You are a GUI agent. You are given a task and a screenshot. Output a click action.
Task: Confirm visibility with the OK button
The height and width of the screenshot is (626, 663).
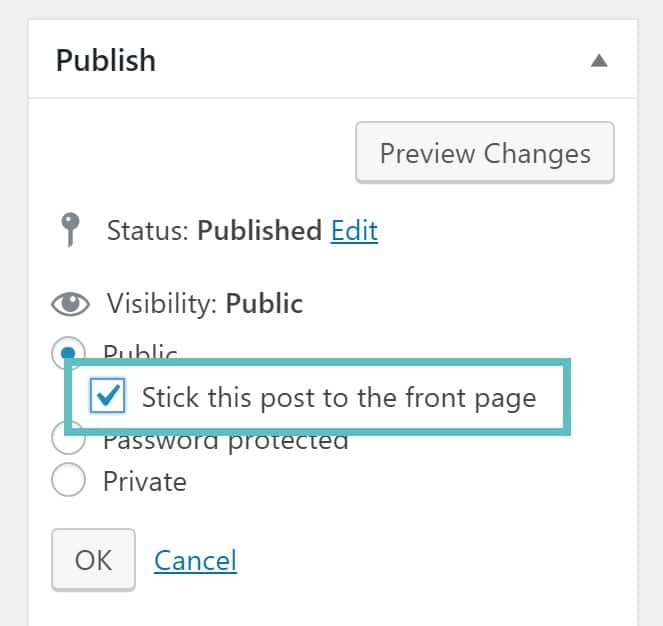tap(93, 559)
